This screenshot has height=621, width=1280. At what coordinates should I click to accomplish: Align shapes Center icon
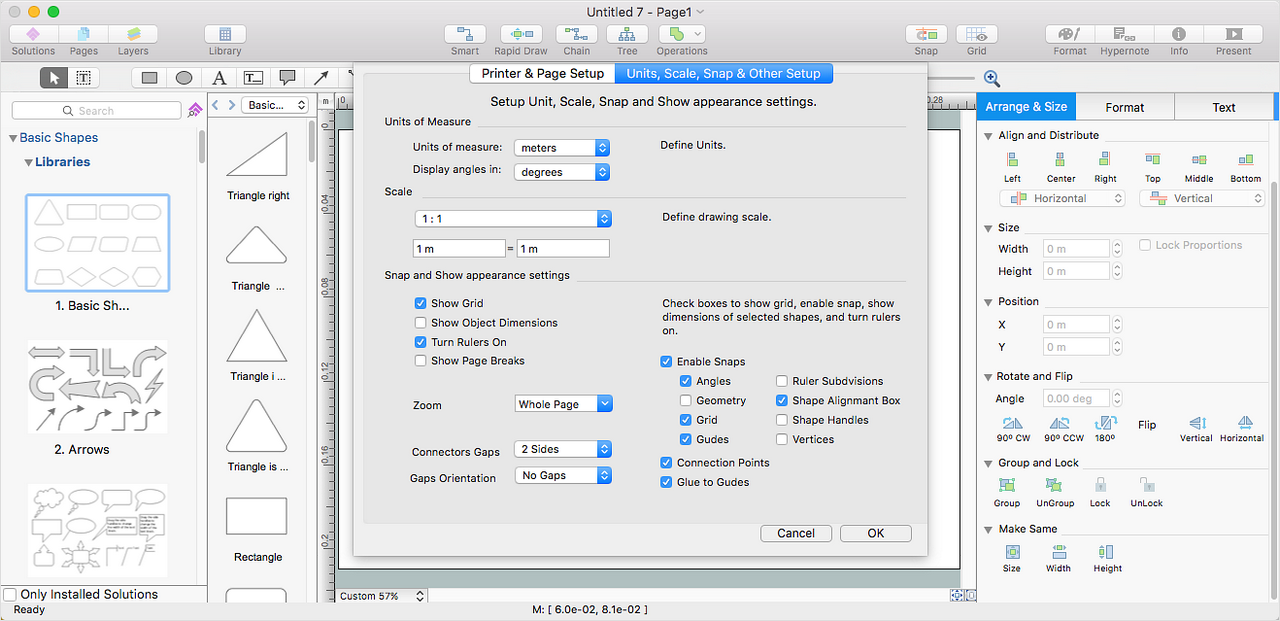[1060, 160]
